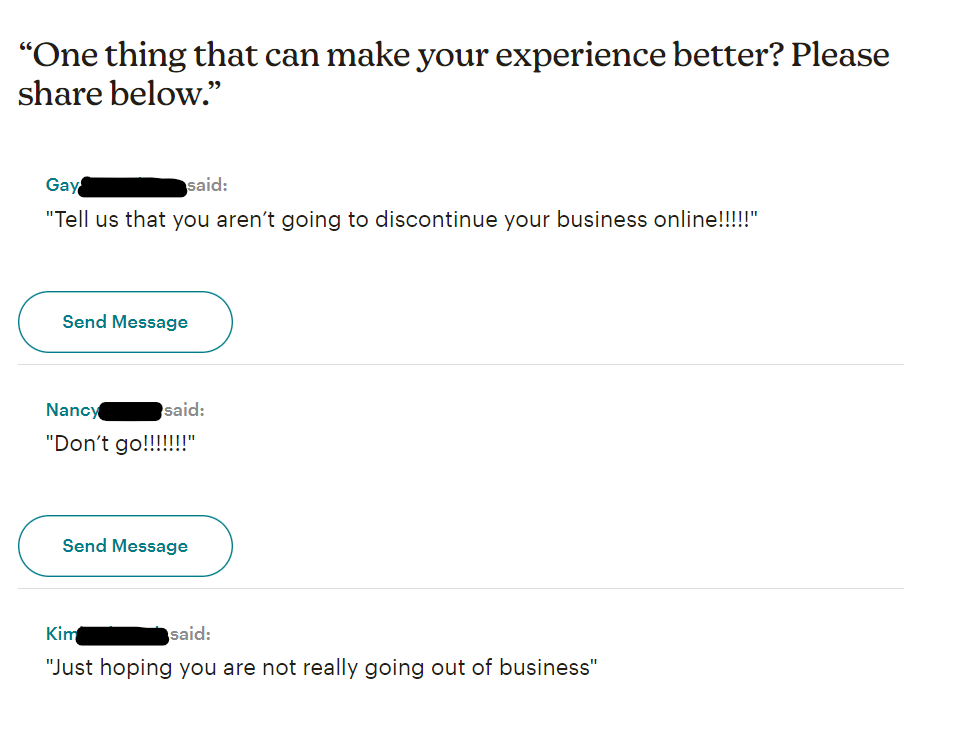The height and width of the screenshot is (730, 954).
Task: Open respondent name link starting with Gay
Action: pyautogui.click(x=62, y=185)
